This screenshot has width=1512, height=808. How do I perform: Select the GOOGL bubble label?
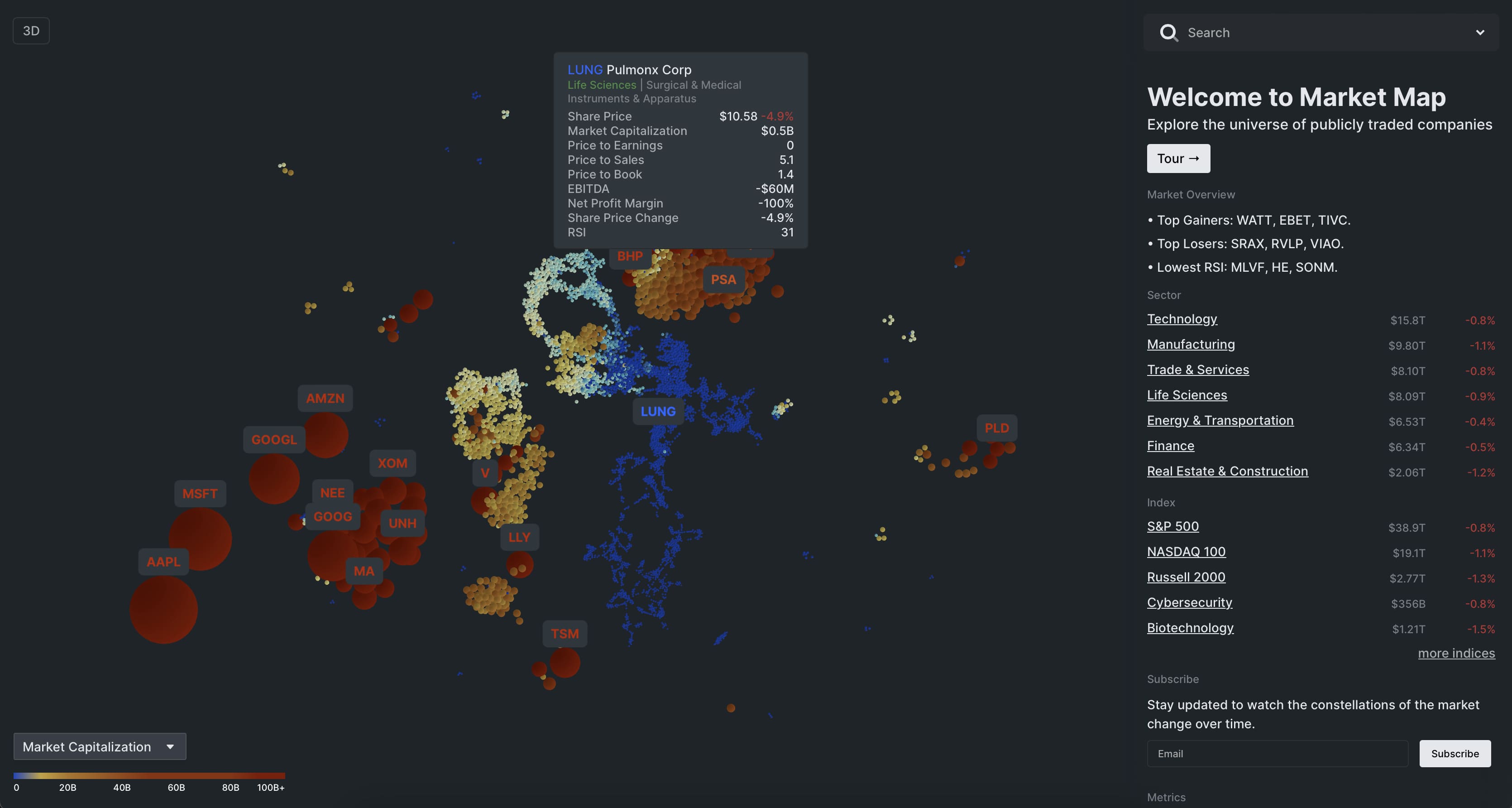click(274, 440)
